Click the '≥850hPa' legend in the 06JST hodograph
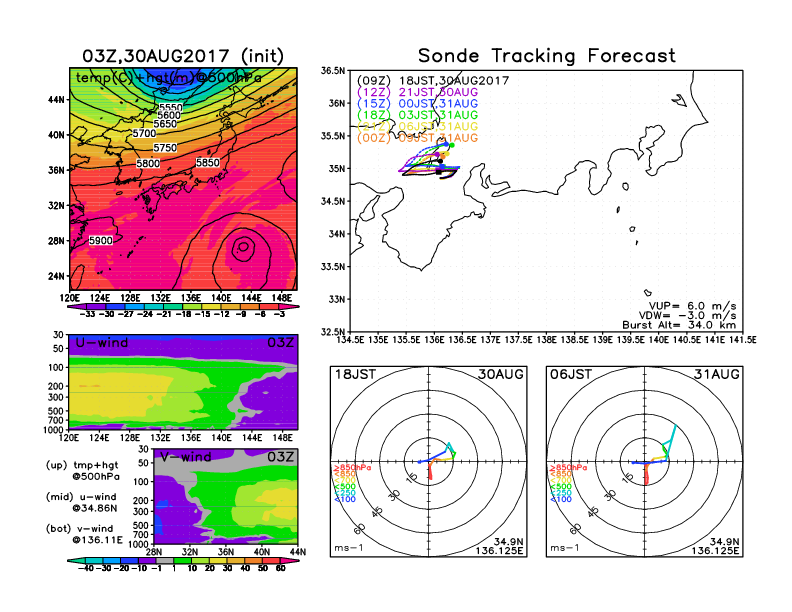Viewport: 792px width, 612px height. pos(569,468)
